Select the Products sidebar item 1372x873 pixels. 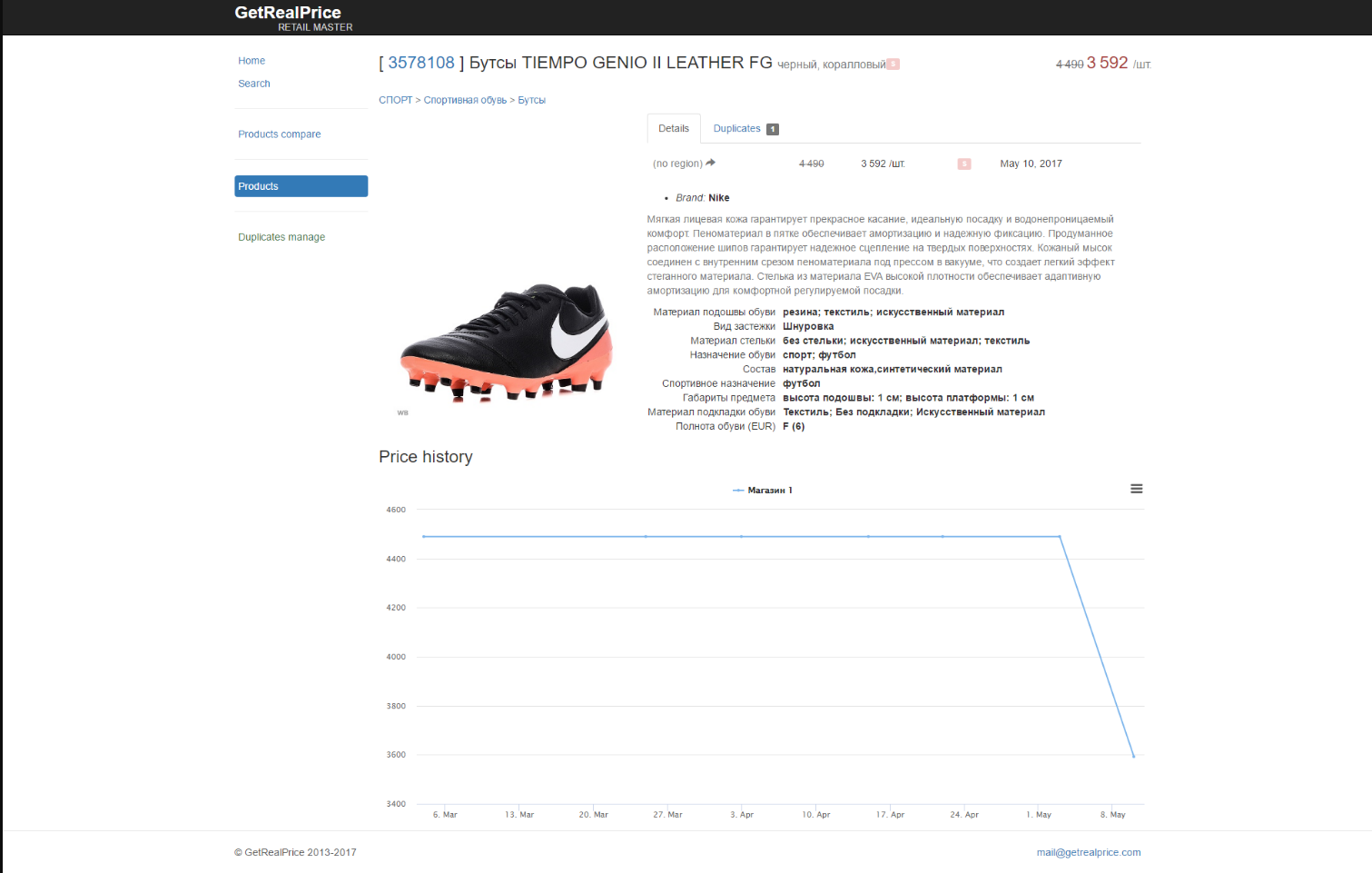(x=301, y=186)
